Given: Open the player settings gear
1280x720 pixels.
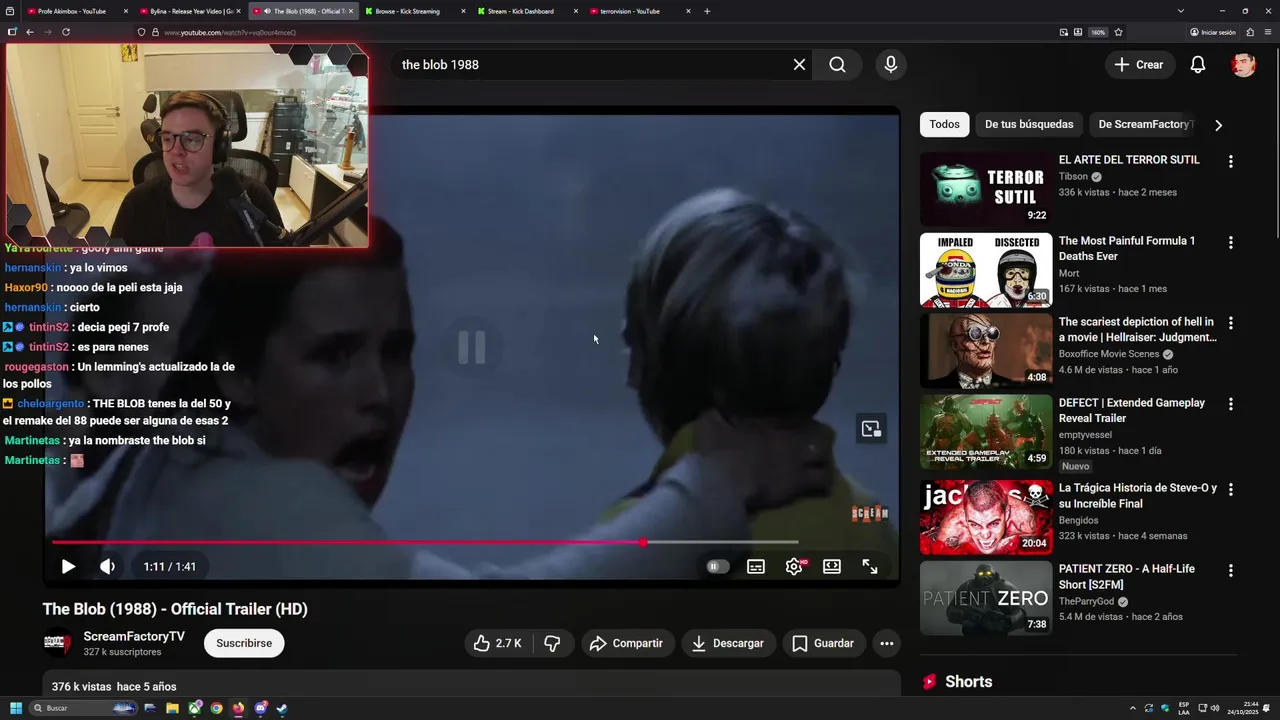Looking at the screenshot, I should click(794, 566).
